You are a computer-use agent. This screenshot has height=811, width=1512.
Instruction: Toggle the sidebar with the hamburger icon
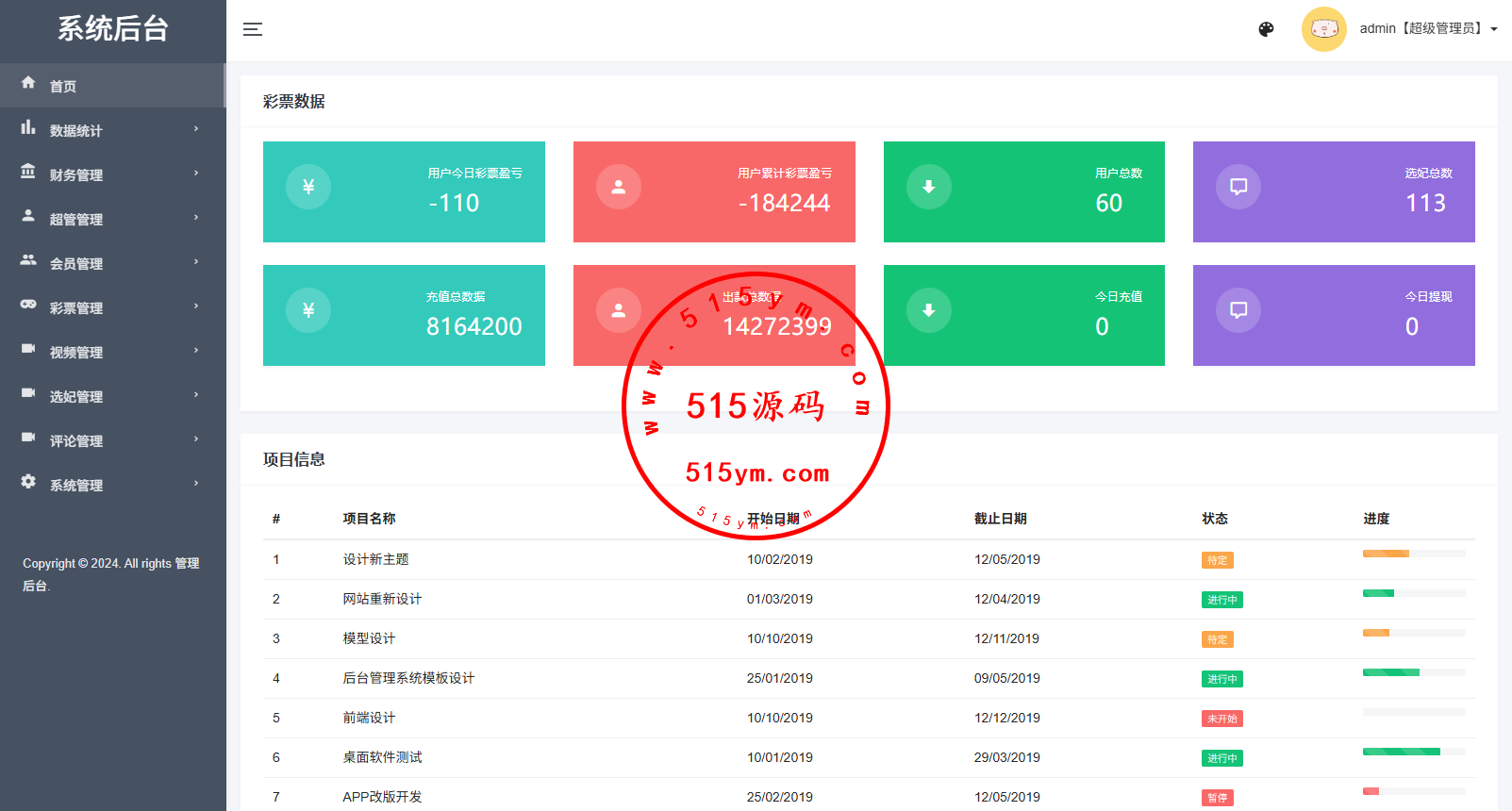(x=252, y=29)
